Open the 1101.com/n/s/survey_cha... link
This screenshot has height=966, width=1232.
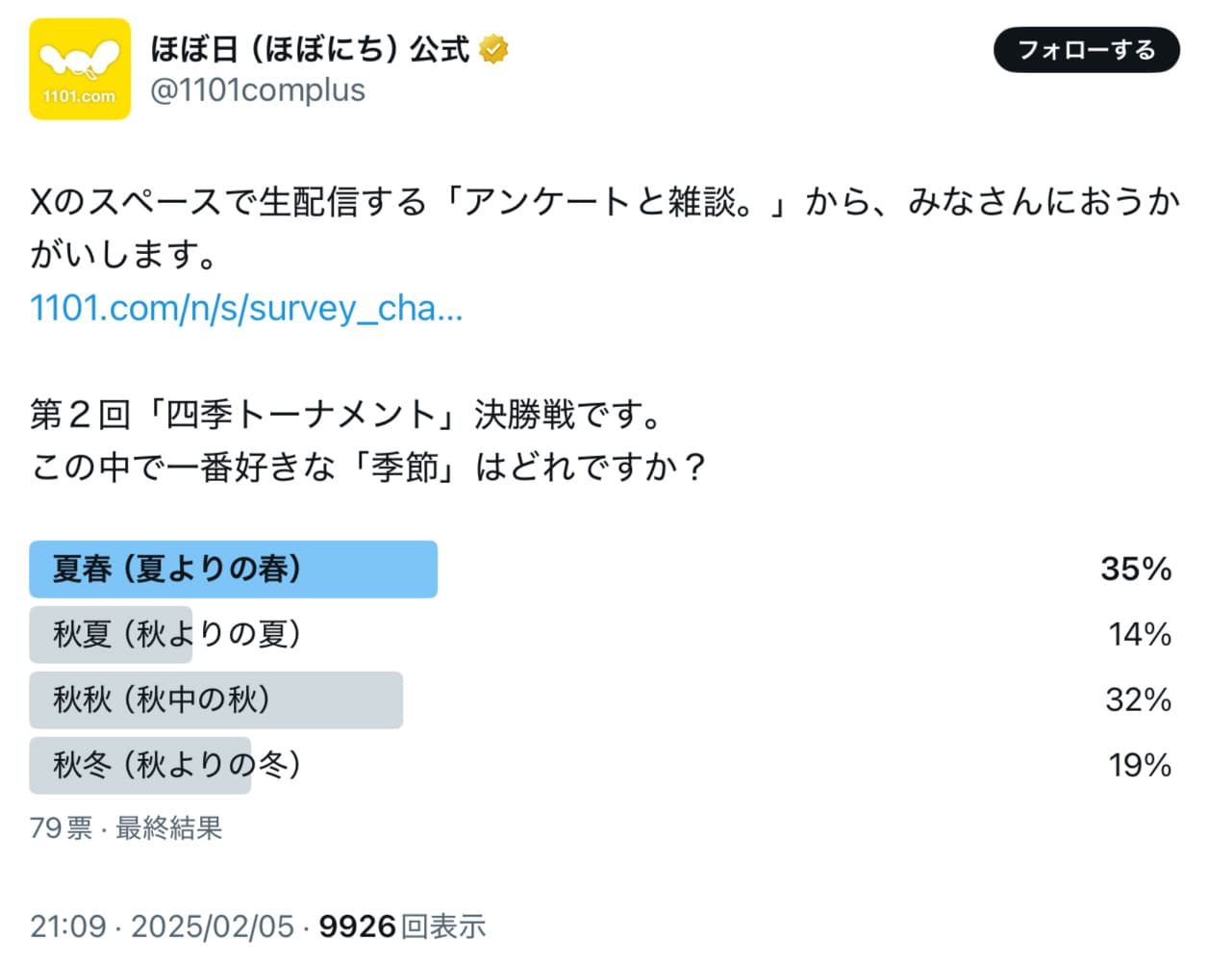coord(246,308)
